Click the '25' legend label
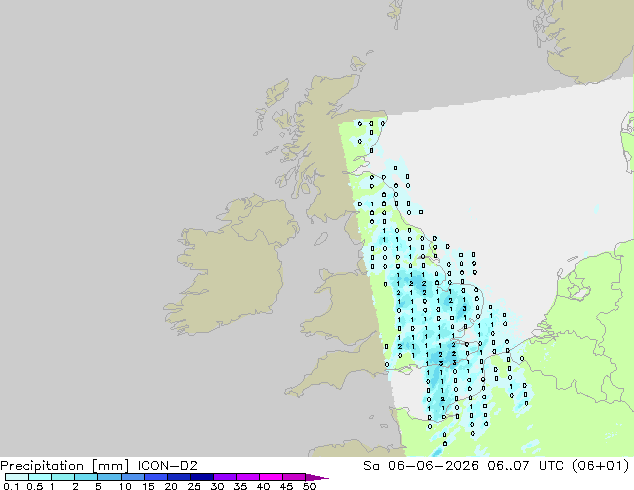The height and width of the screenshot is (490, 634). [194, 486]
